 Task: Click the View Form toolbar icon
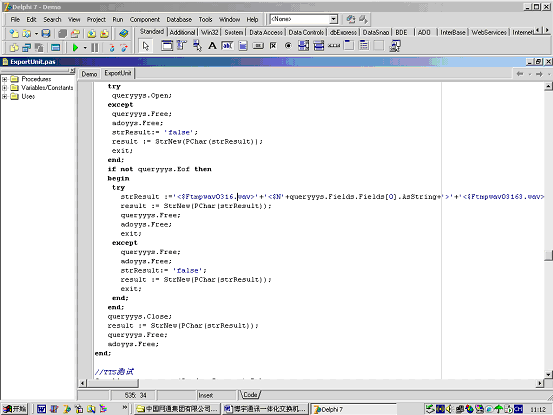[x=26, y=47]
